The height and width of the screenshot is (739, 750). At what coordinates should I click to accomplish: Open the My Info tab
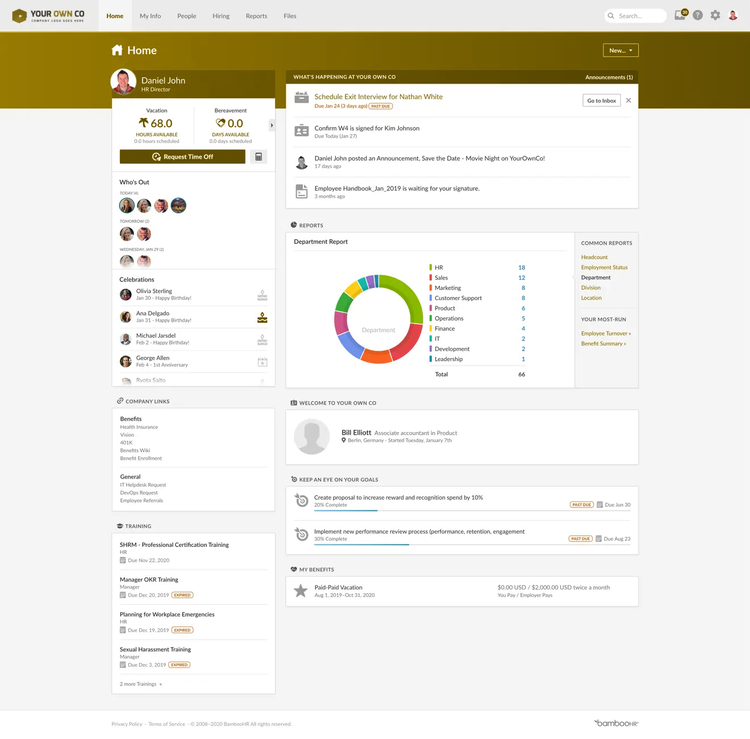150,16
